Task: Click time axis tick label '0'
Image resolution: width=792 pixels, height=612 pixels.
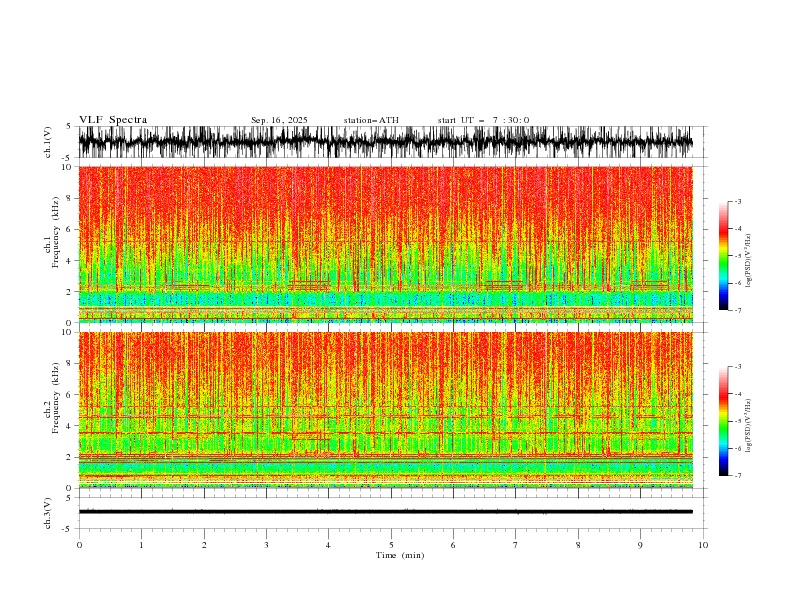Action: coord(79,545)
